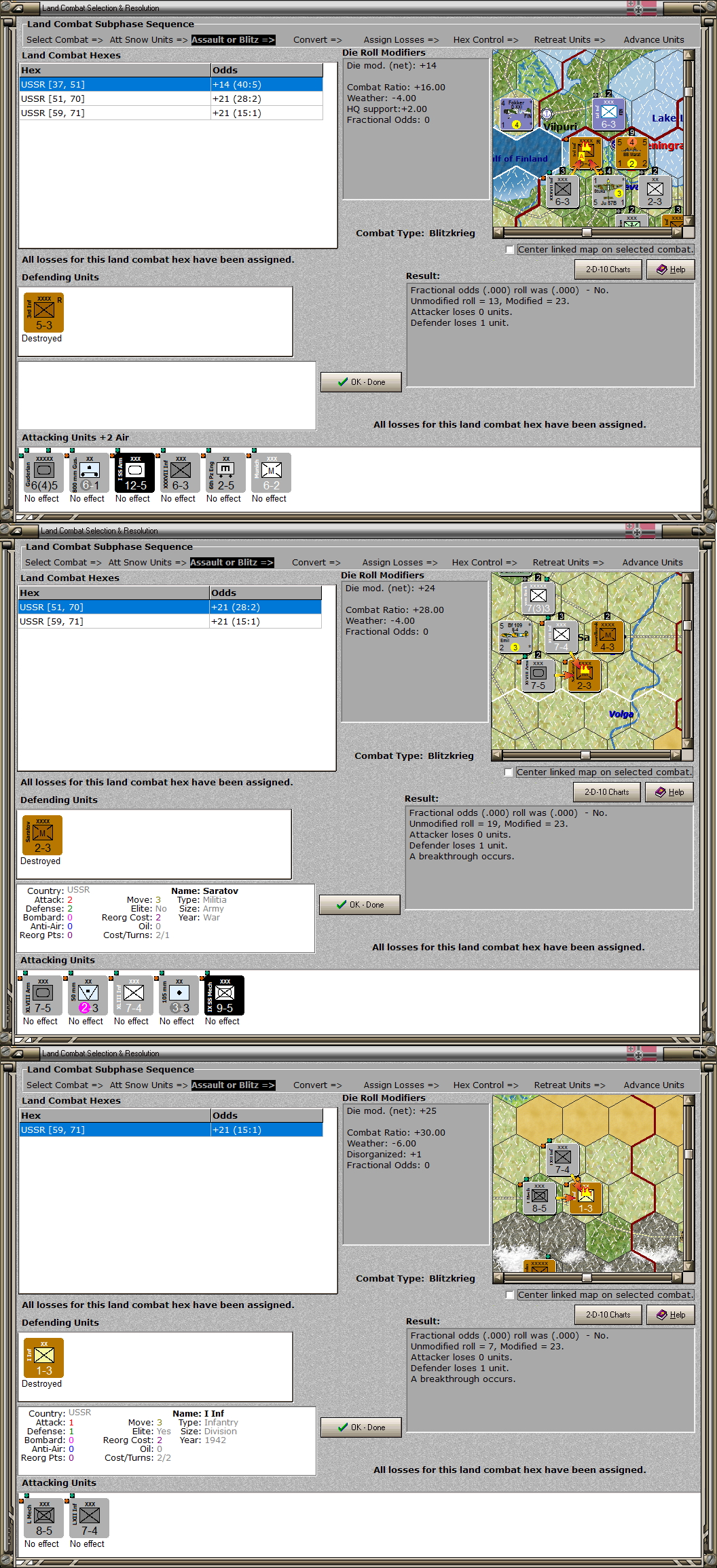The width and height of the screenshot is (717, 1568).
Task: Click Retreat Units => step in top window
Action: [570, 40]
